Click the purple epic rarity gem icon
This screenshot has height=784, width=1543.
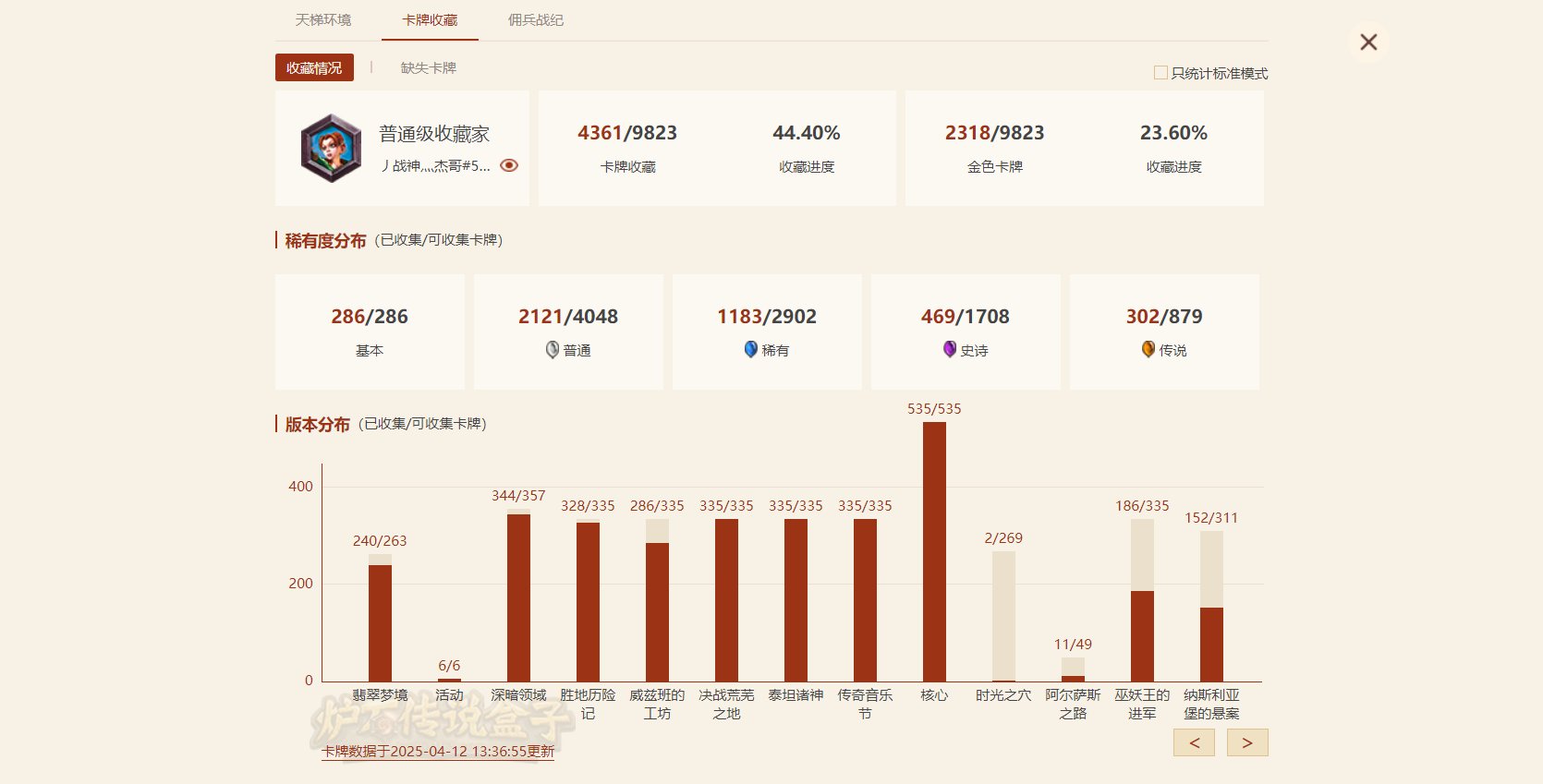(x=950, y=349)
